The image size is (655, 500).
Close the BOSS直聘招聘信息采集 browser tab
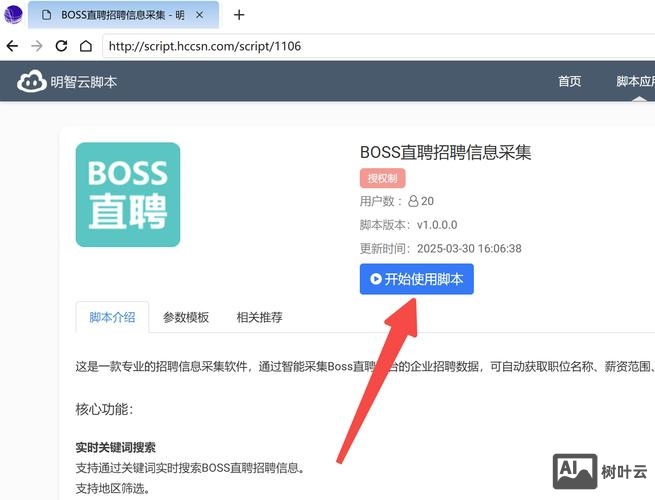(200, 15)
